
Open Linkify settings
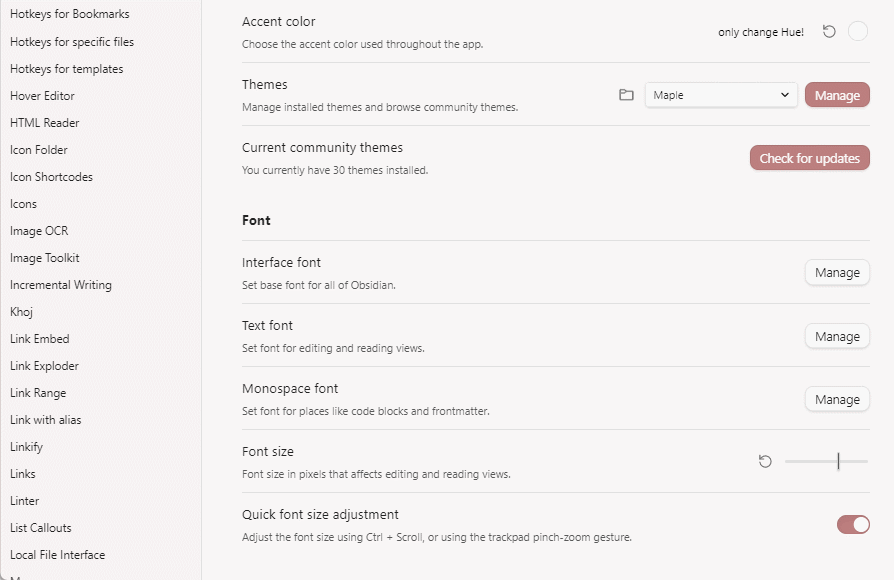point(26,446)
